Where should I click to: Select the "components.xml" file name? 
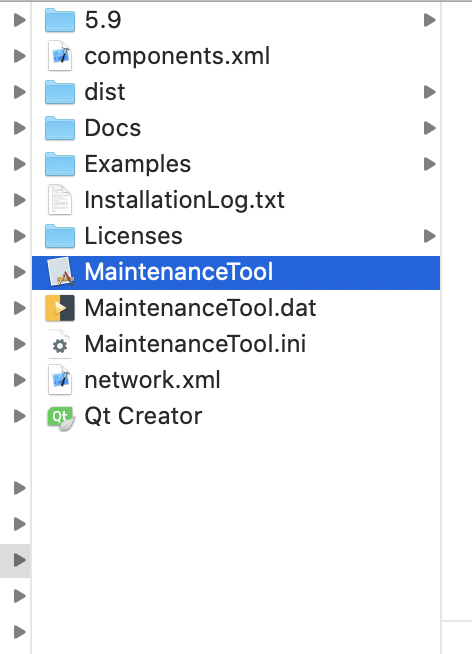[177, 56]
